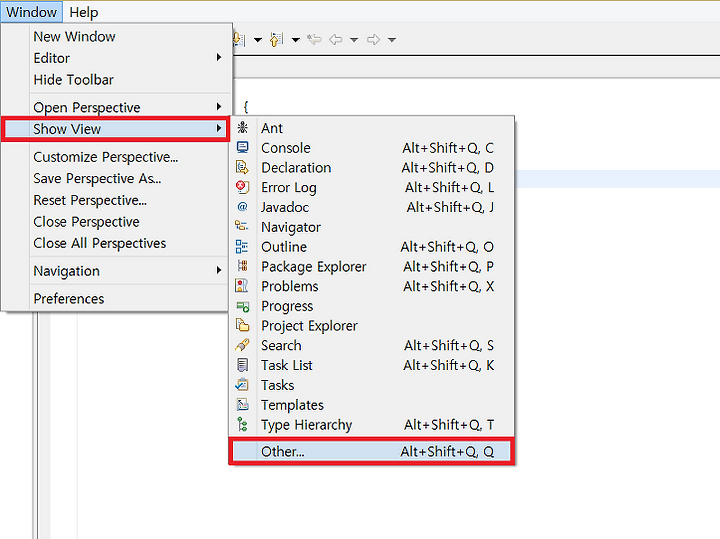
Task: Open the Back history dropdown arrow
Action: pos(354,40)
